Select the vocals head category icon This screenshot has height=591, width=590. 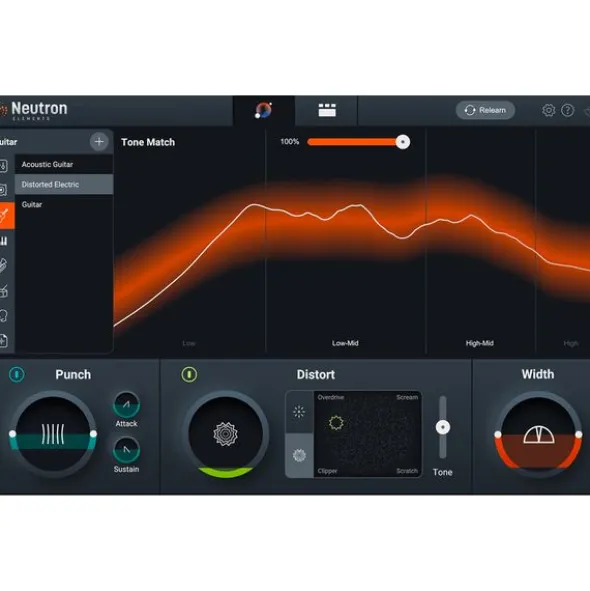click(x=4, y=316)
